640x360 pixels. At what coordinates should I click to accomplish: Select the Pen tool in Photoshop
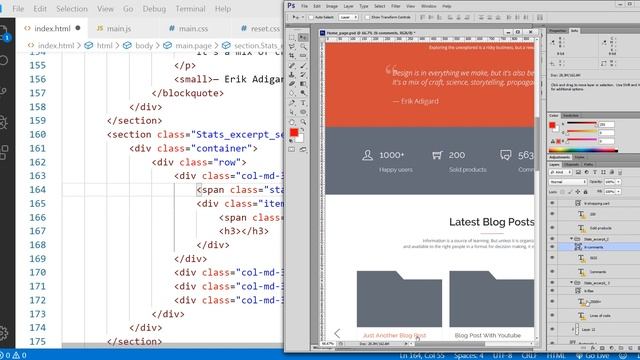(x=291, y=102)
